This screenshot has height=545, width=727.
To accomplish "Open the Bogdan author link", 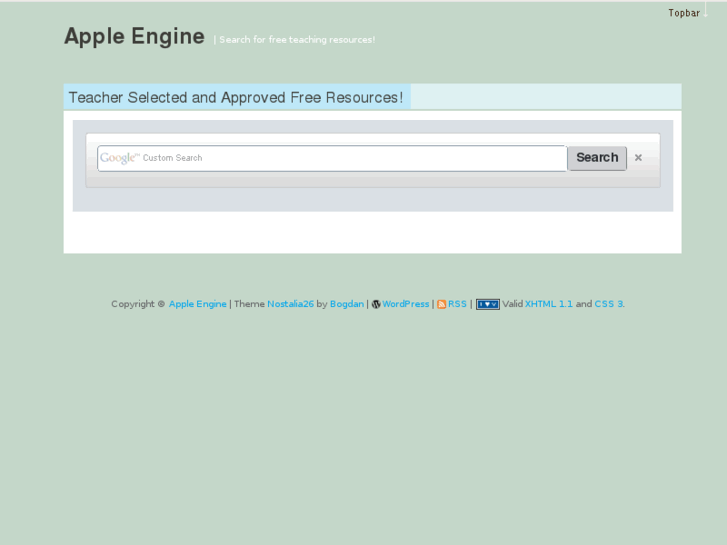I will pyautogui.click(x=347, y=304).
